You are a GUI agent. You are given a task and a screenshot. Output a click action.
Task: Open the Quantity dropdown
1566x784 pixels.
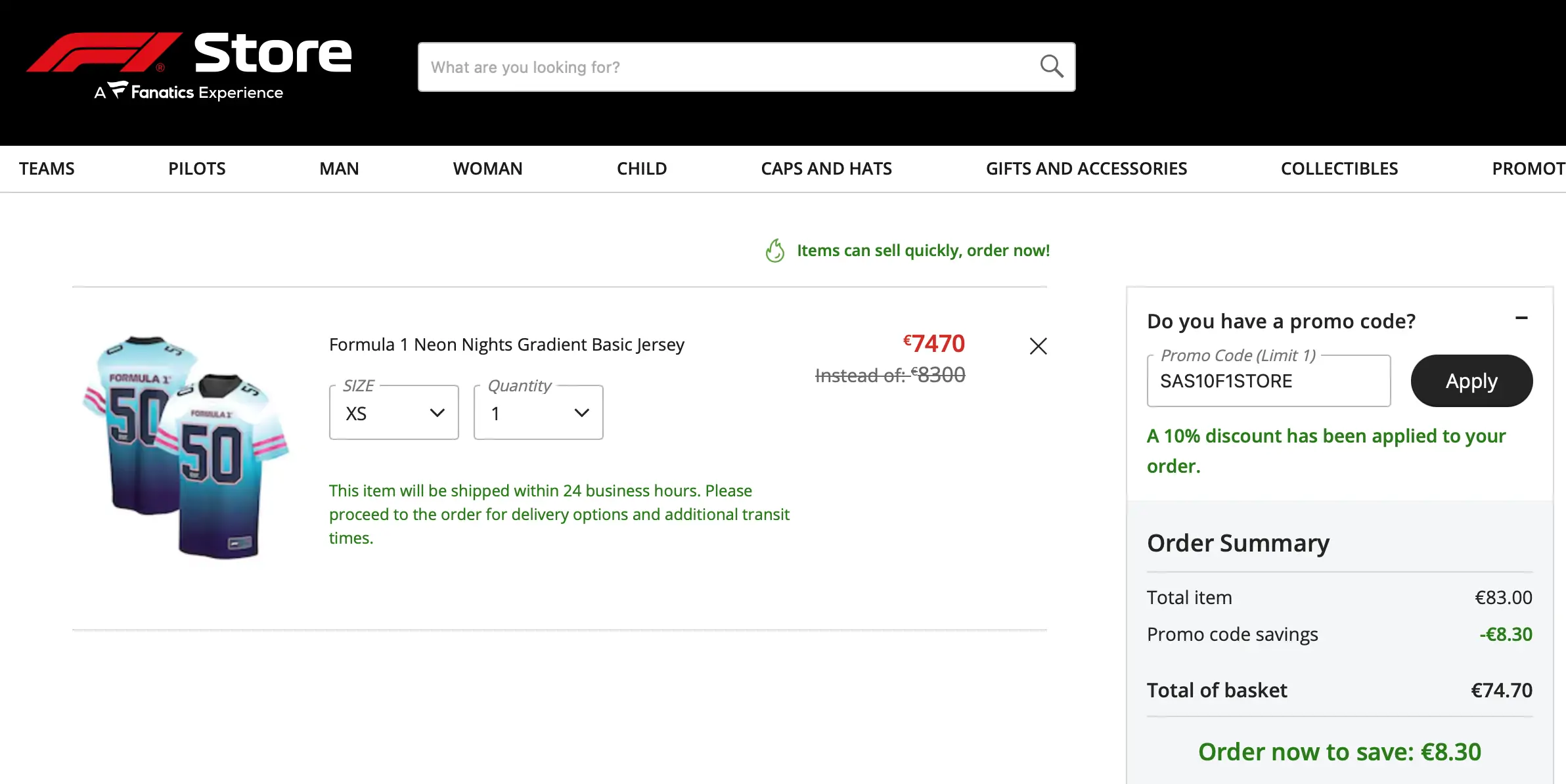pos(538,413)
